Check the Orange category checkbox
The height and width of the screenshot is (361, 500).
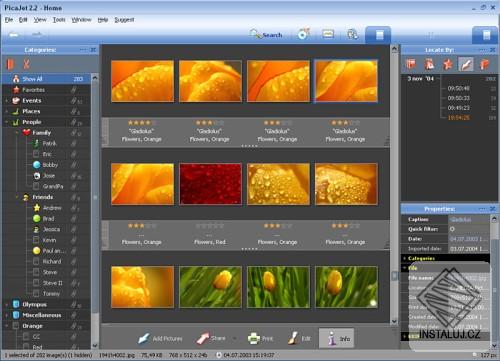click(16, 326)
